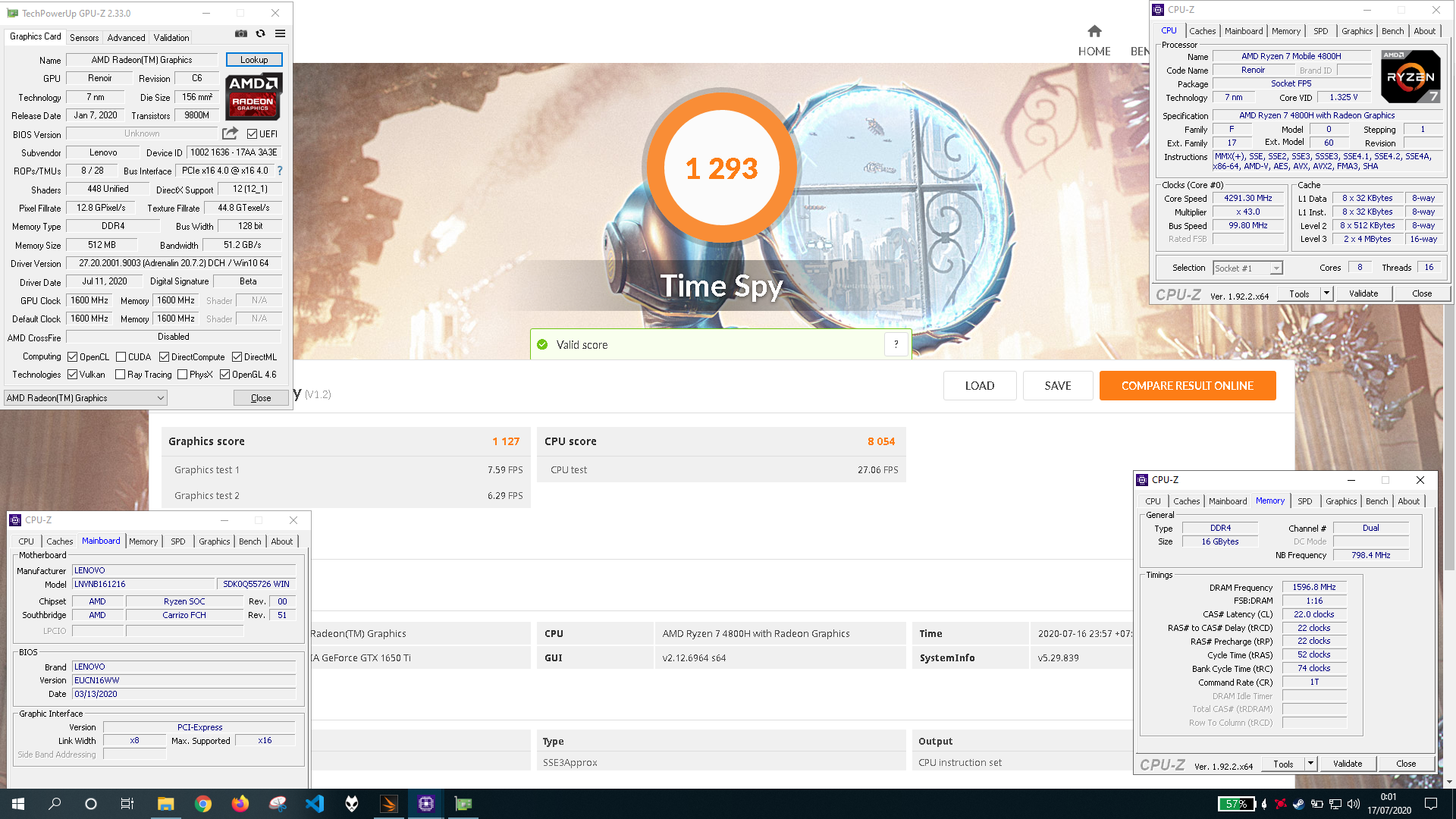Open the Socket #1 selection dropdown

click(x=1247, y=268)
